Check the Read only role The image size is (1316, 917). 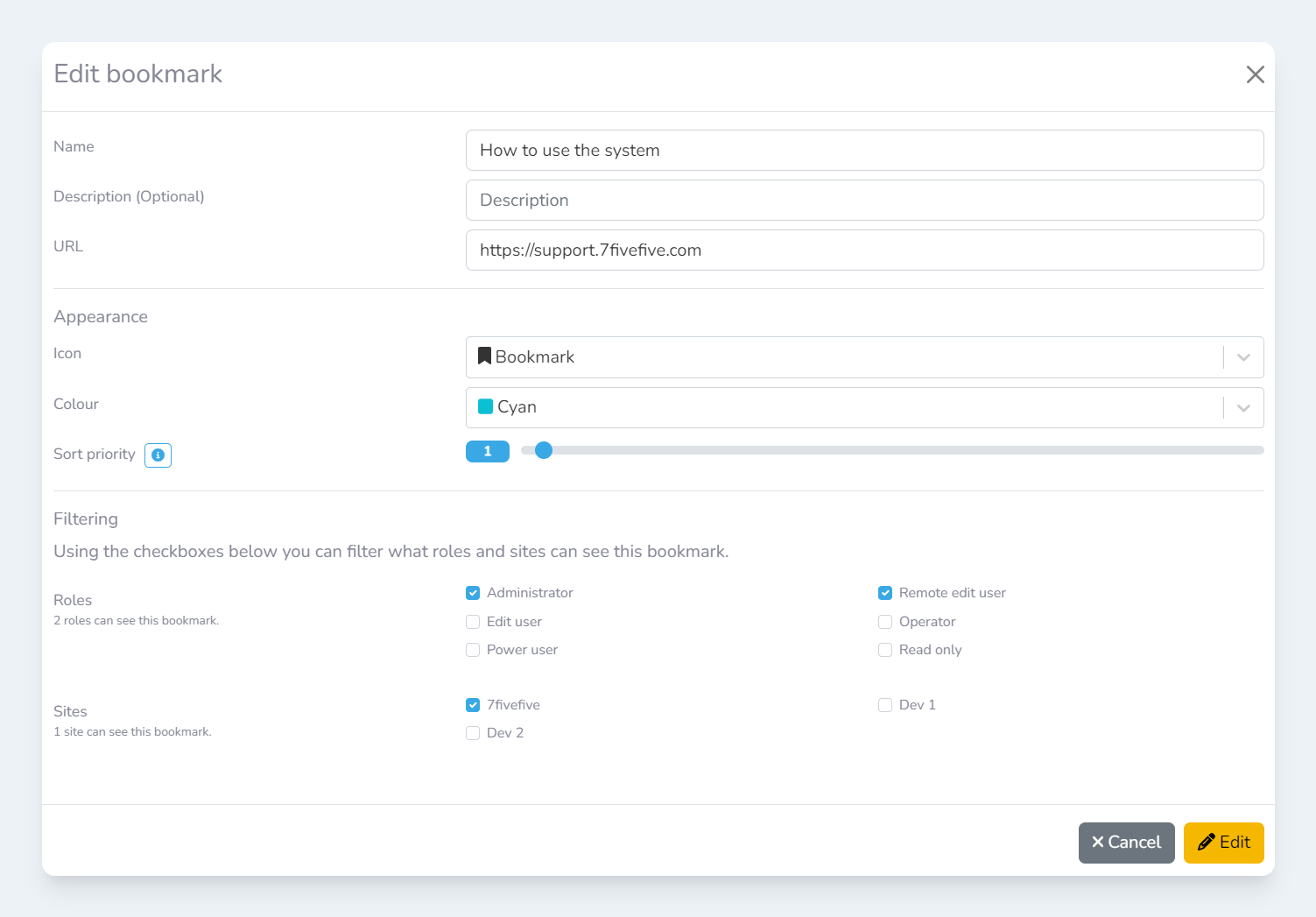pyautogui.click(x=885, y=650)
